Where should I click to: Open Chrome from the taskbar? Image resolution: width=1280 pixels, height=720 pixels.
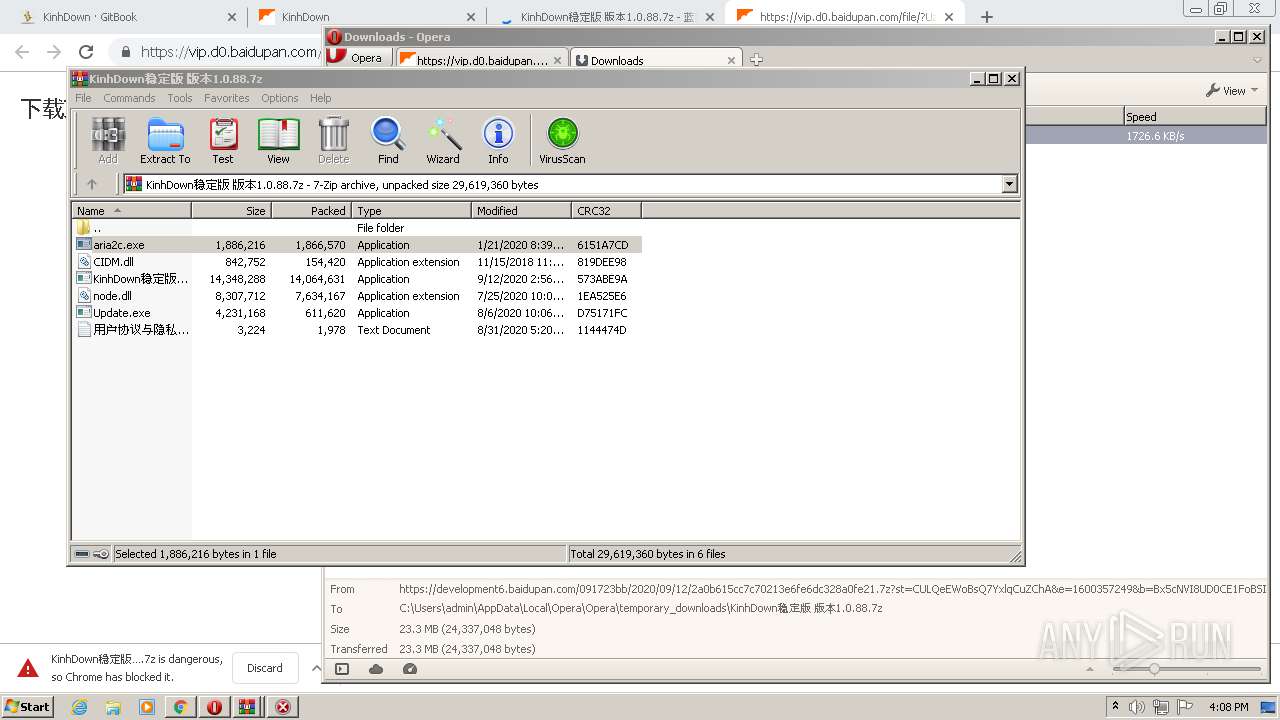point(180,707)
